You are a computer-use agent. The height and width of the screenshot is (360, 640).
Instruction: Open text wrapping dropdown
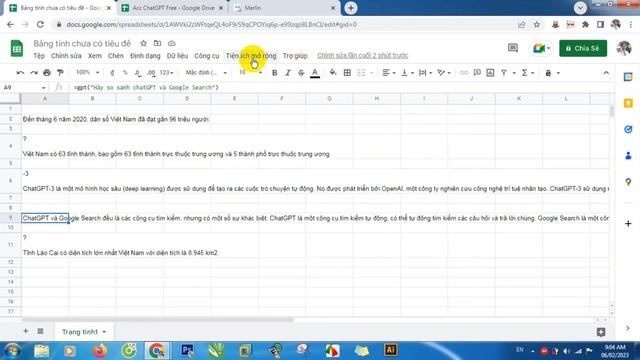pyautogui.click(x=426, y=73)
